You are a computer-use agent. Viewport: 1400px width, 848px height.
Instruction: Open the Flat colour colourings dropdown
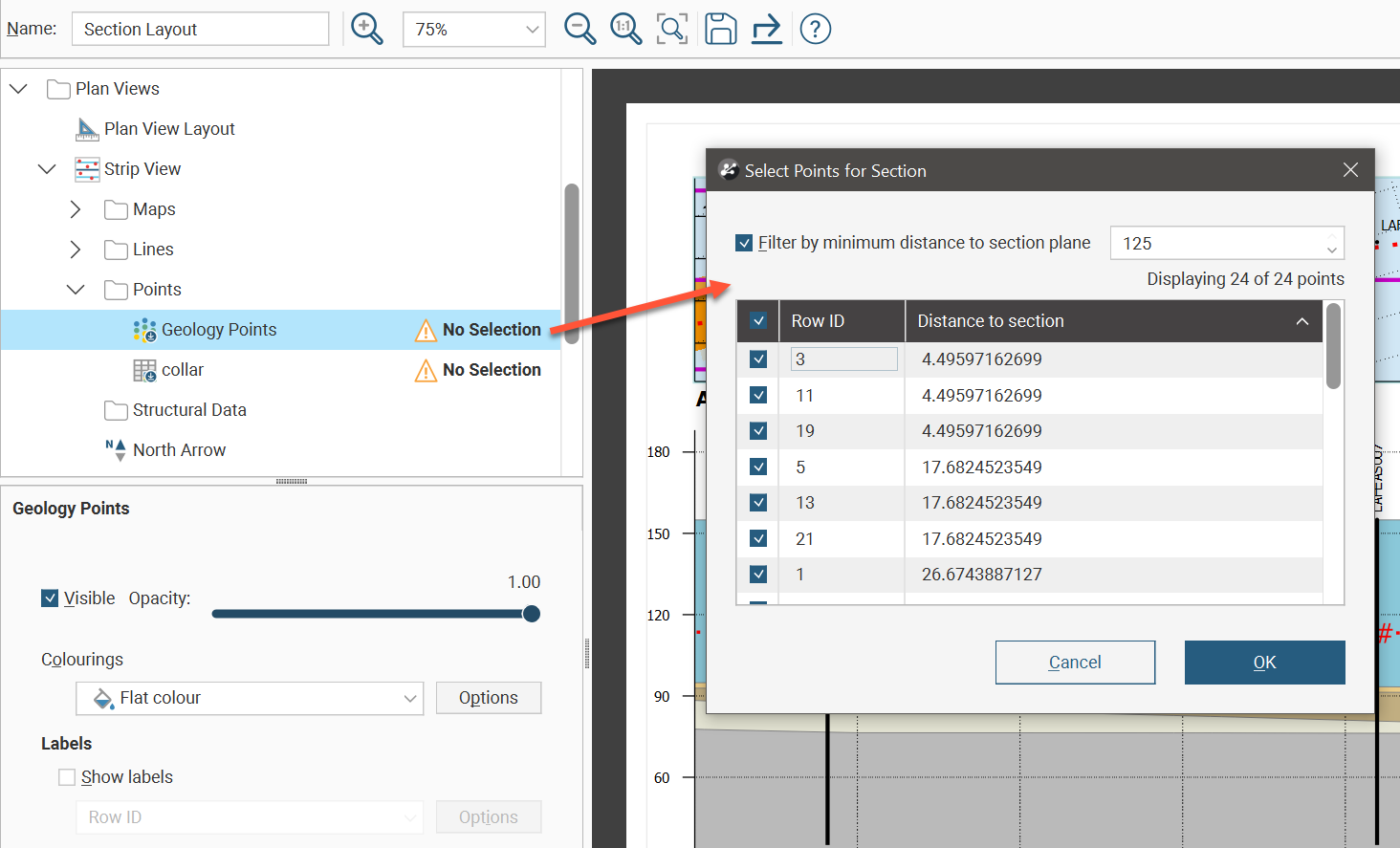coord(250,698)
